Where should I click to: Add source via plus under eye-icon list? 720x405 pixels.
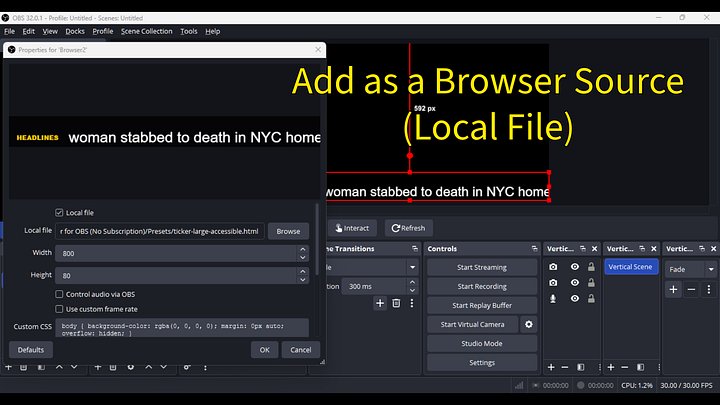click(x=551, y=367)
